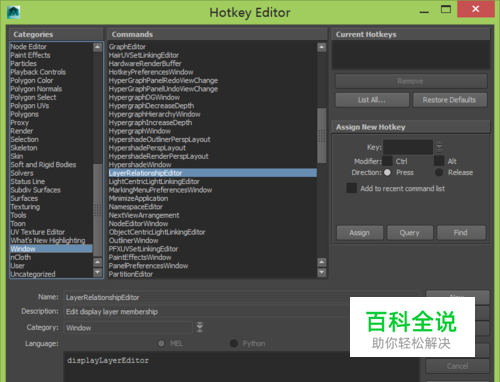The width and height of the screenshot is (500, 382).
Task: Click the Key input field
Action: tap(408, 147)
